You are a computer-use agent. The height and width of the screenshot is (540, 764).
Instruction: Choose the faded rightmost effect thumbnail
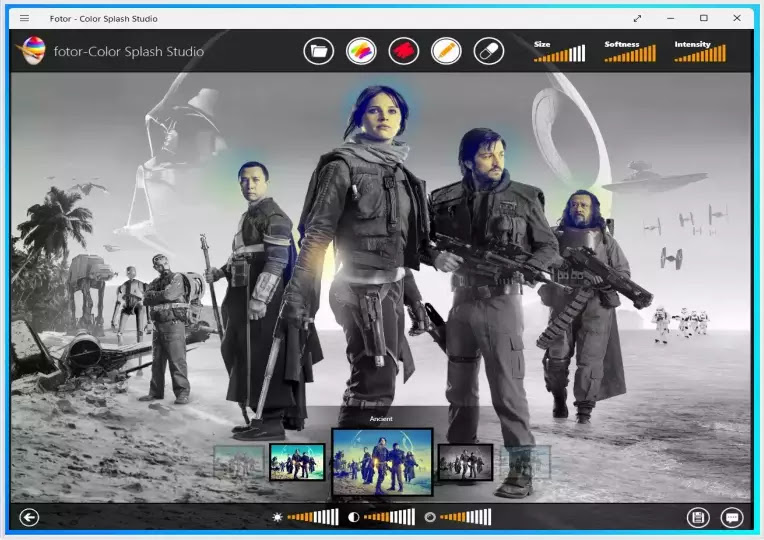tap(525, 462)
